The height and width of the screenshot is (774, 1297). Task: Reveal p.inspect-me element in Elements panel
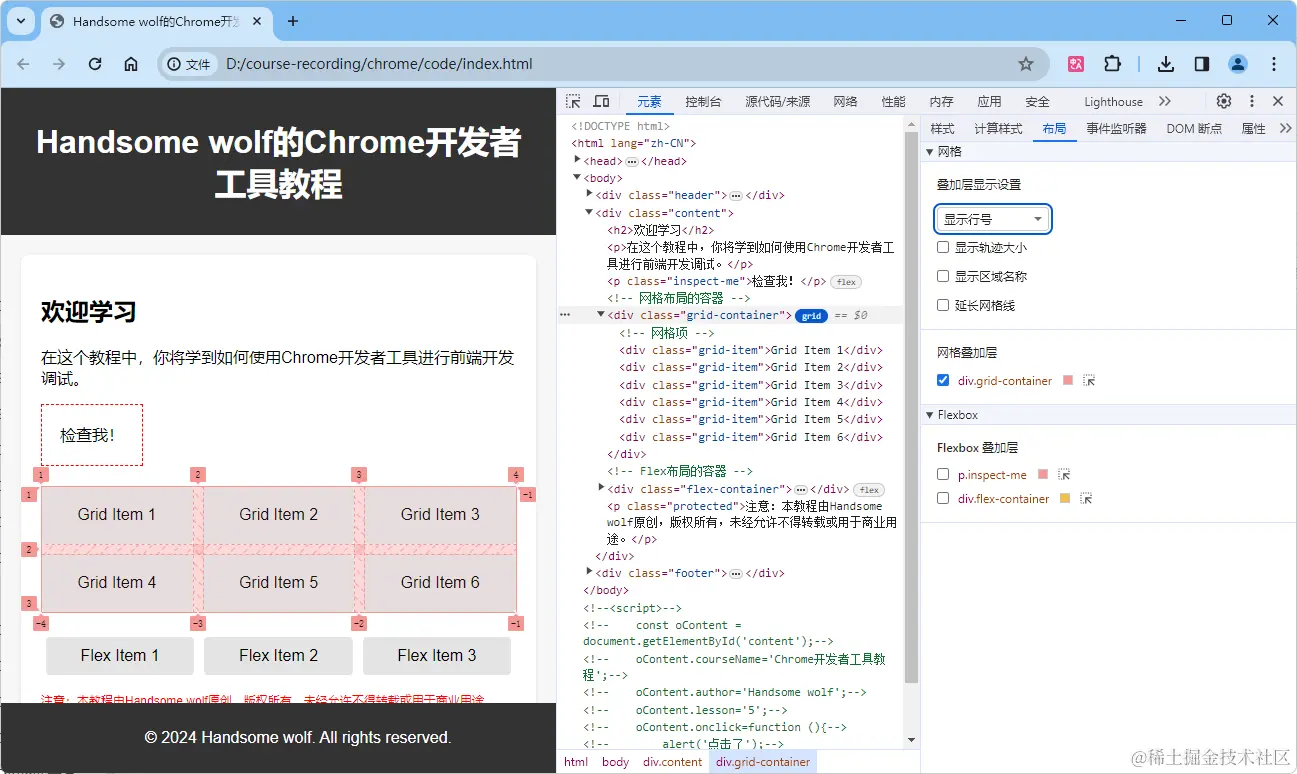coord(1064,475)
